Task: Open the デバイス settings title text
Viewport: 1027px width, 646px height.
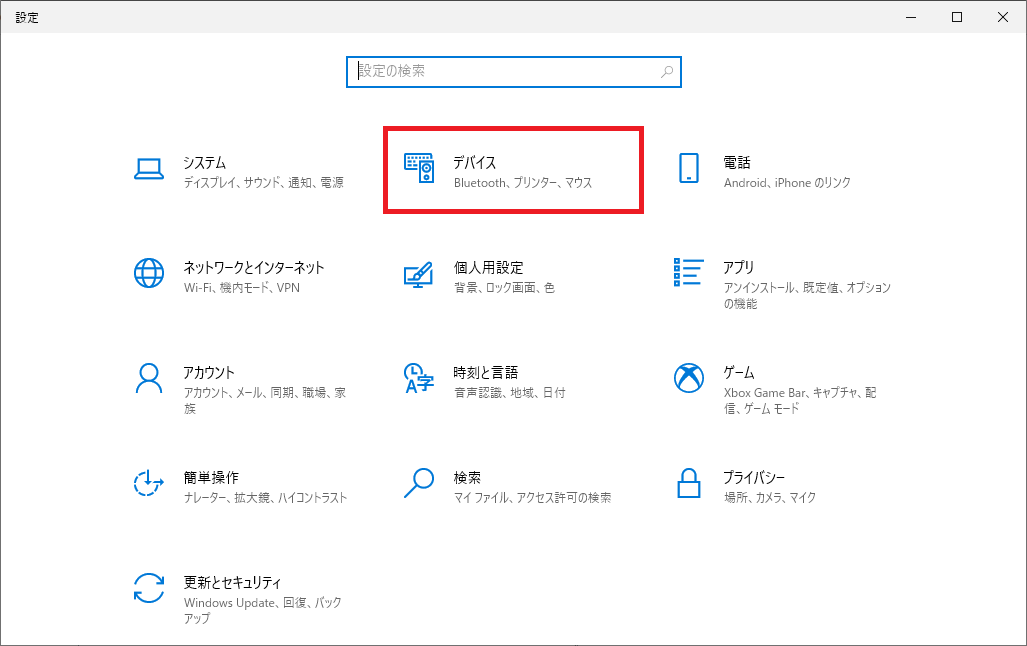Action: point(475,162)
